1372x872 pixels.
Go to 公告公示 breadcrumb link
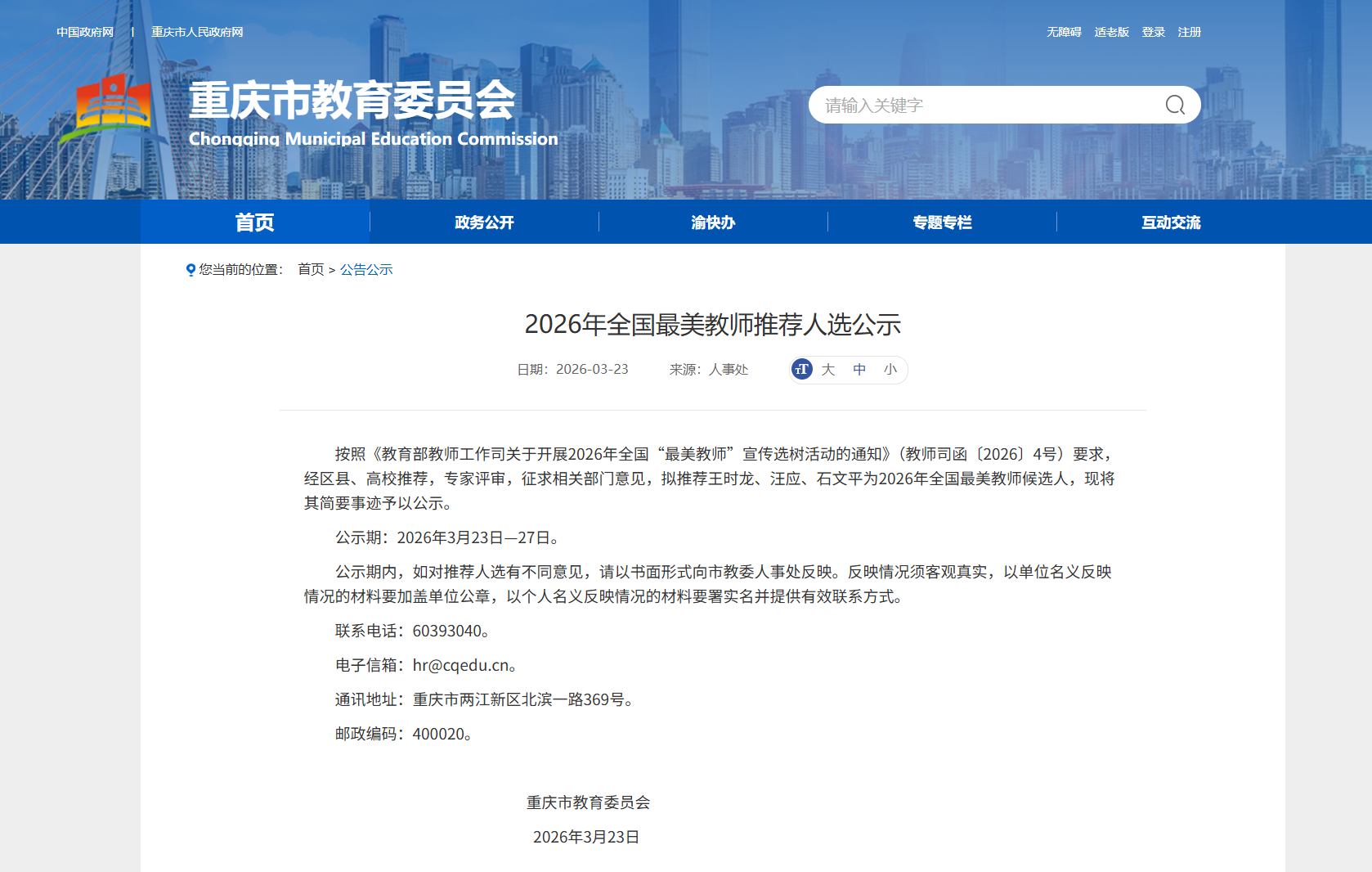click(x=366, y=270)
